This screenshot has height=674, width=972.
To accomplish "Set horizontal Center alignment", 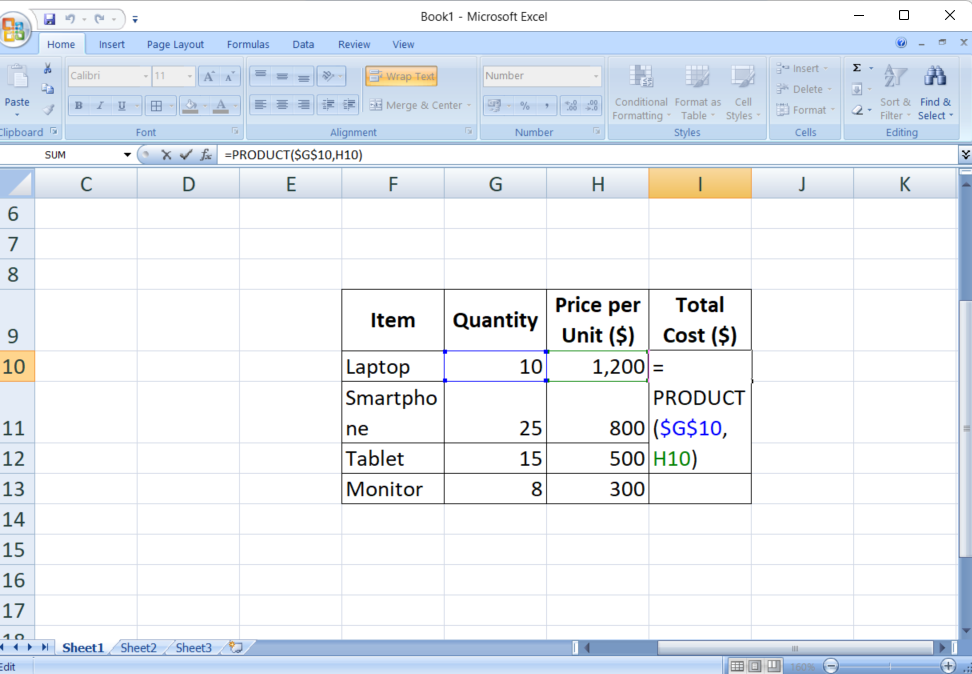I will point(282,105).
